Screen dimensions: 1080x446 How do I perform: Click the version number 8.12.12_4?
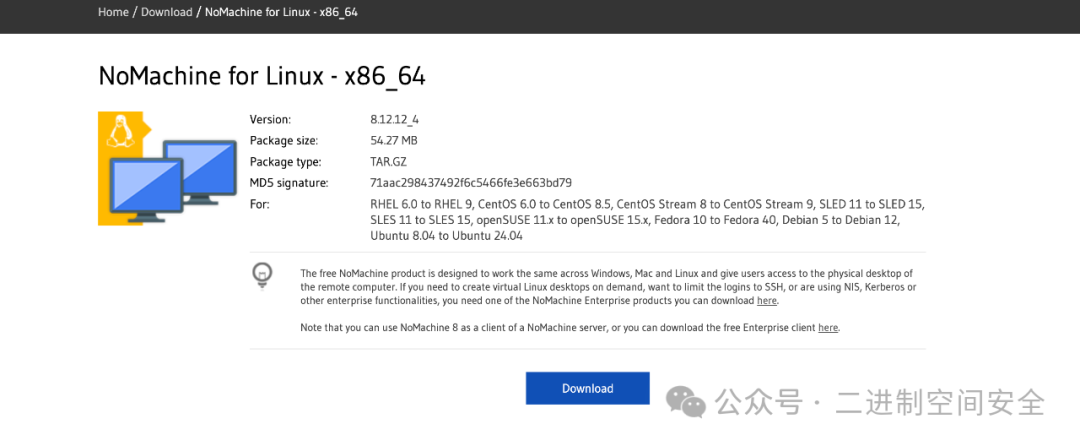click(x=394, y=119)
